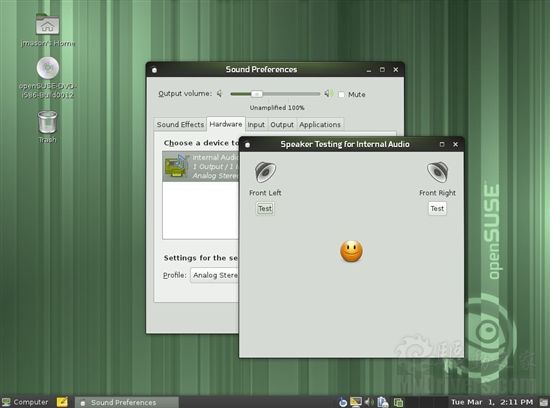Click the Front Right speaker icon
Viewport: 550px width, 408px height.
coord(437,172)
